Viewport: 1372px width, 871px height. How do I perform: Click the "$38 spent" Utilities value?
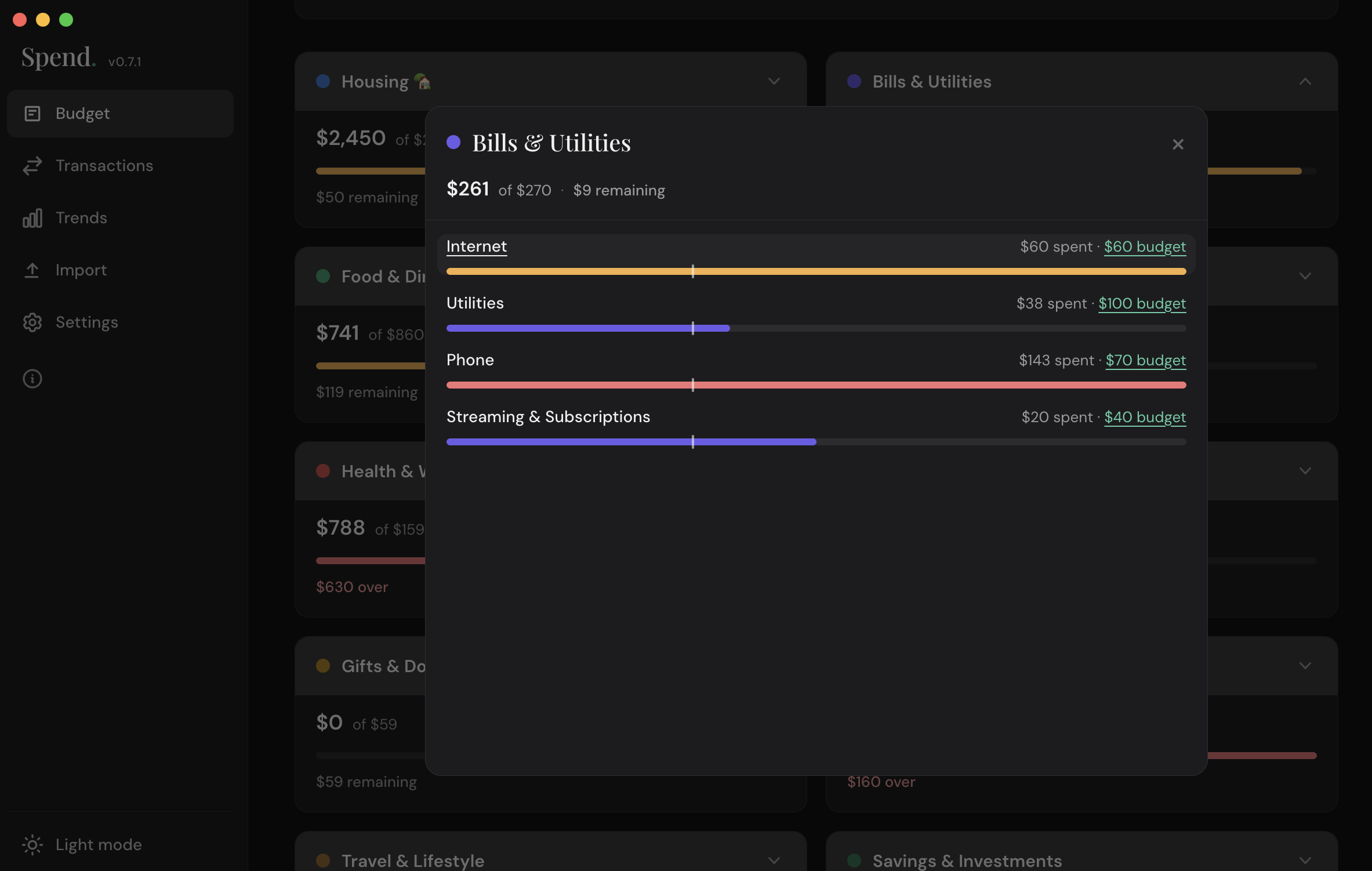1051,303
